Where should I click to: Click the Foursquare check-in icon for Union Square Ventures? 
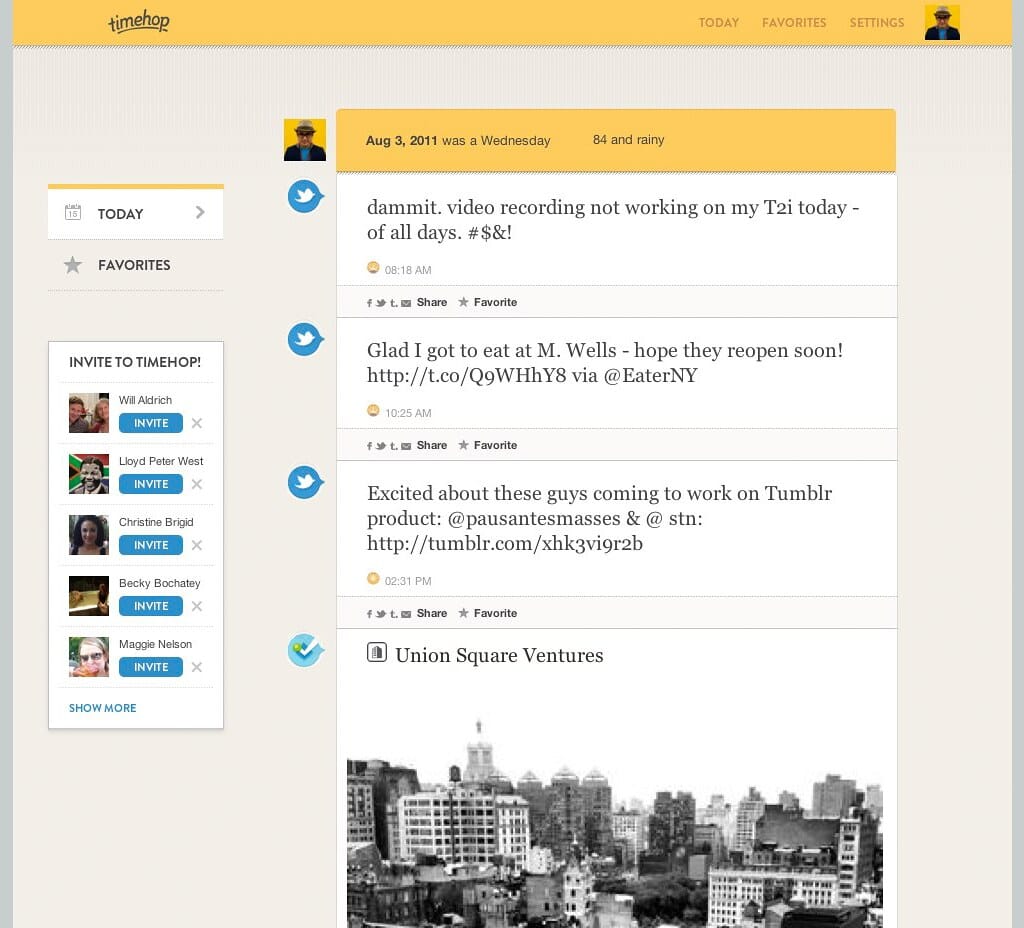(x=305, y=650)
